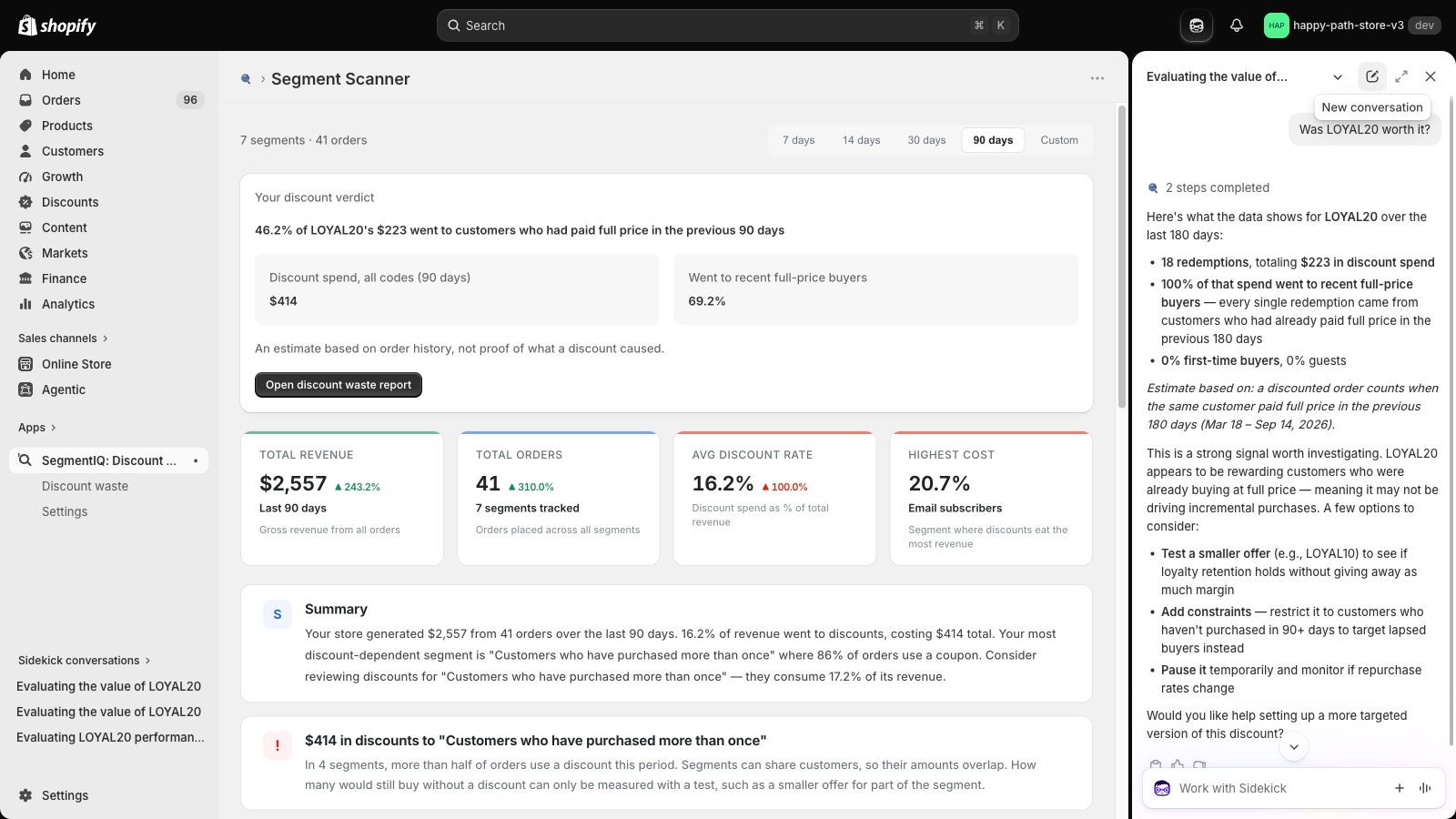
Task: Click the dev badge next to store name
Action: click(x=1424, y=25)
